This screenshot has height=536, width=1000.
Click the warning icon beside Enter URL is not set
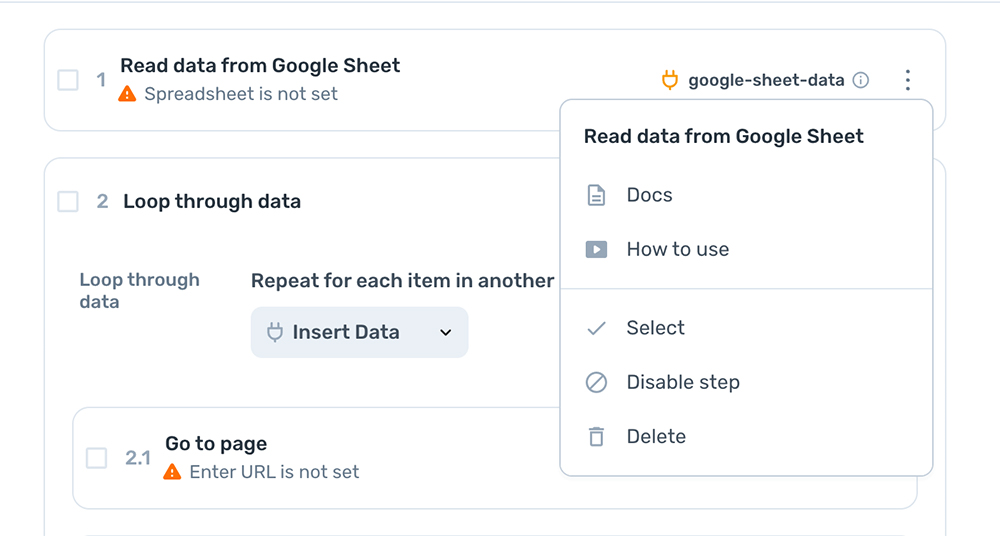[172, 472]
